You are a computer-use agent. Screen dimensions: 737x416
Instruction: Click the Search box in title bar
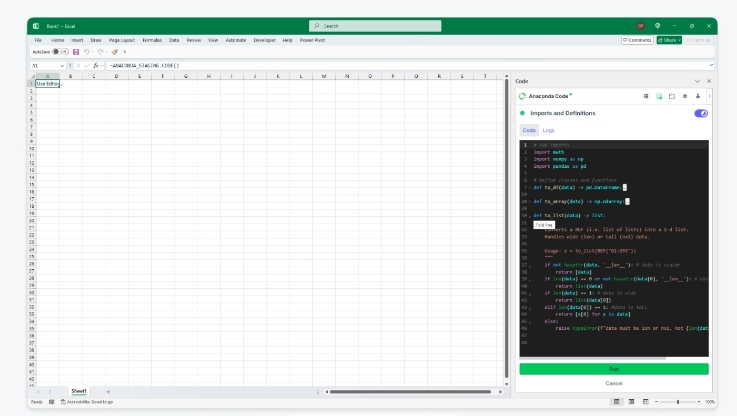coord(367,25)
